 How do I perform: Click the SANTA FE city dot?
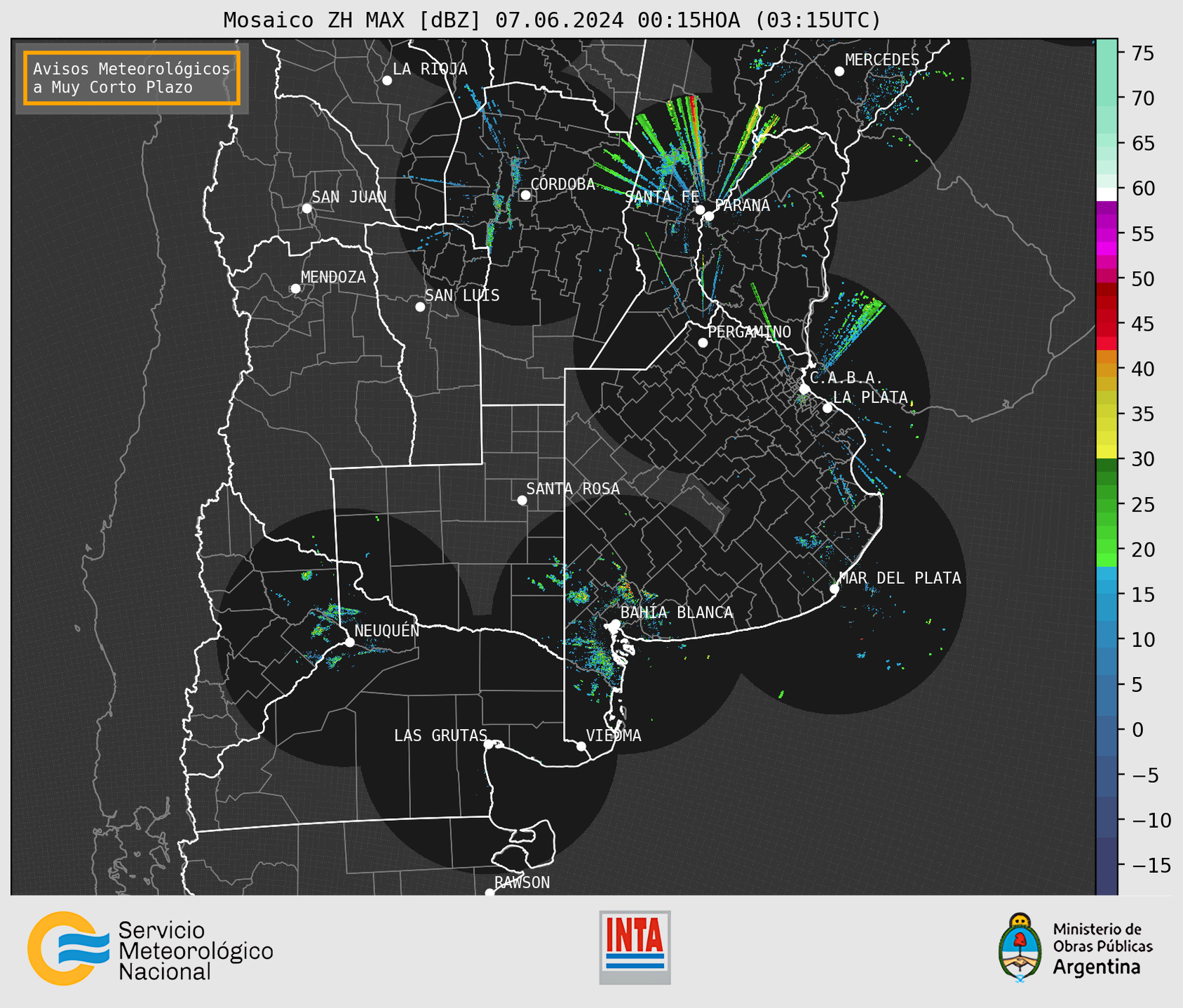coord(700,210)
